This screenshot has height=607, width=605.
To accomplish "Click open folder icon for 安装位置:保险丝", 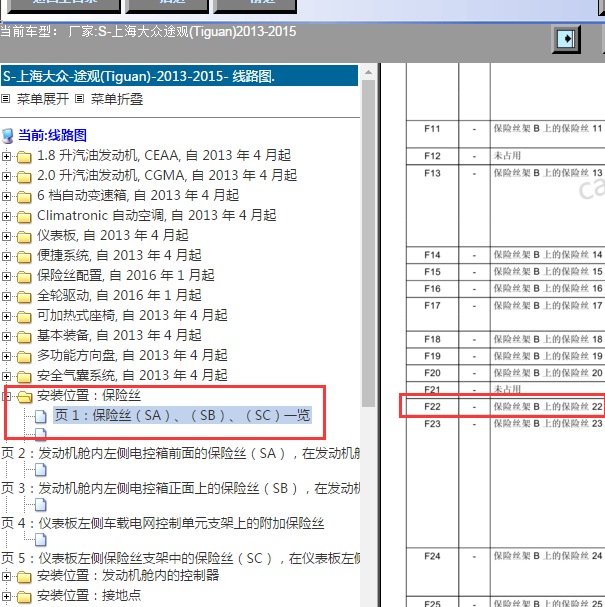I will click(25, 396).
